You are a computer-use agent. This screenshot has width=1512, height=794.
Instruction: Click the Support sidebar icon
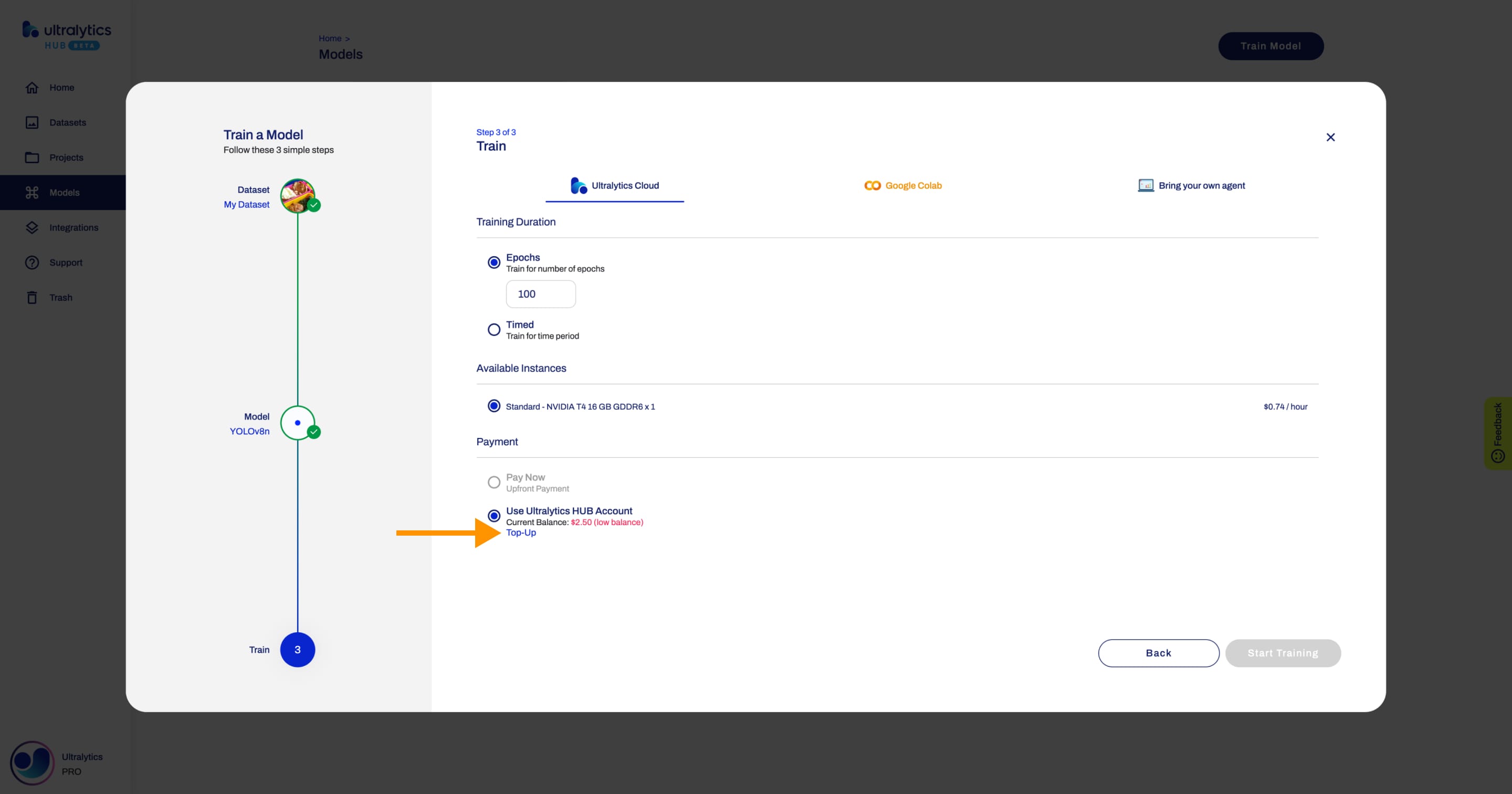point(31,262)
